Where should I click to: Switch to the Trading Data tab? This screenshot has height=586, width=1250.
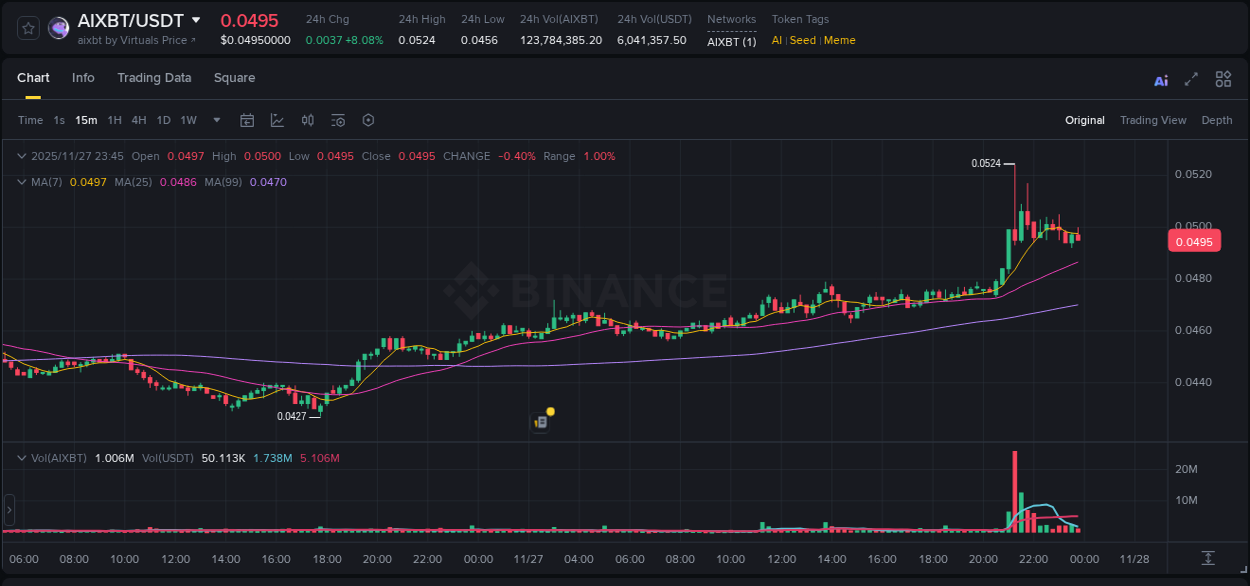pos(154,78)
